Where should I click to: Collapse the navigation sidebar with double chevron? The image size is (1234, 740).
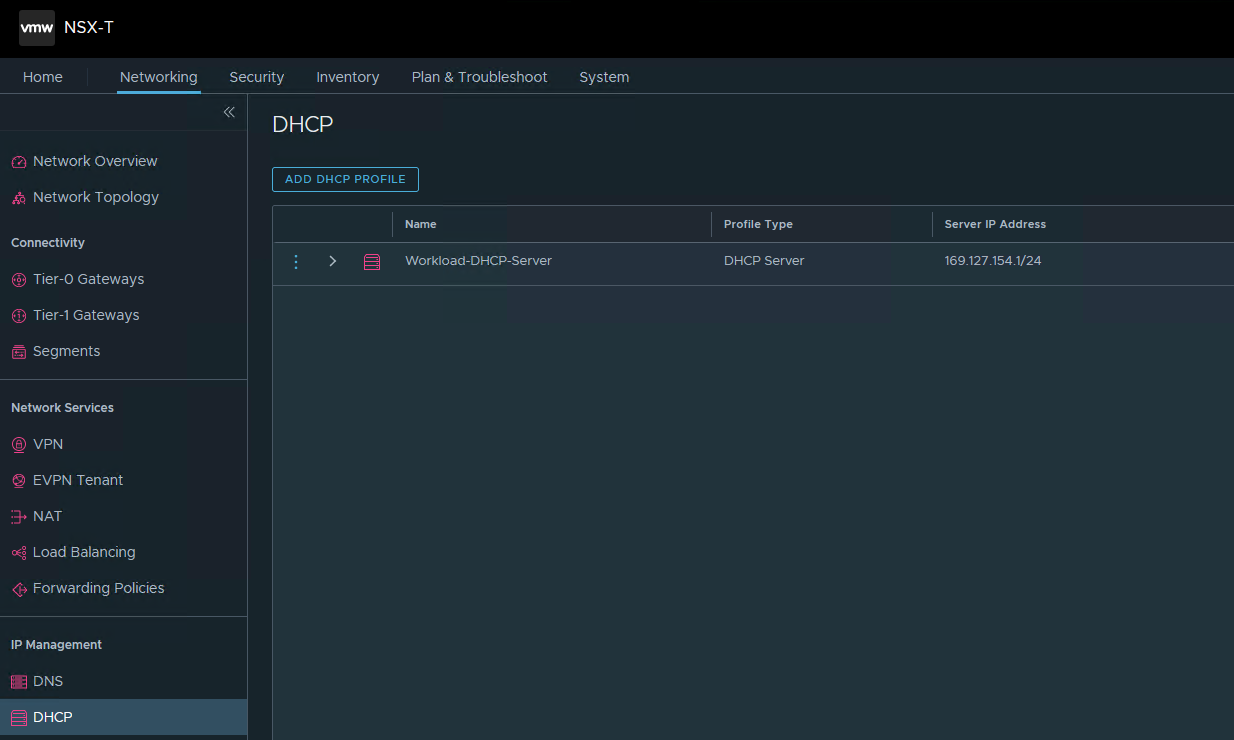(x=229, y=112)
